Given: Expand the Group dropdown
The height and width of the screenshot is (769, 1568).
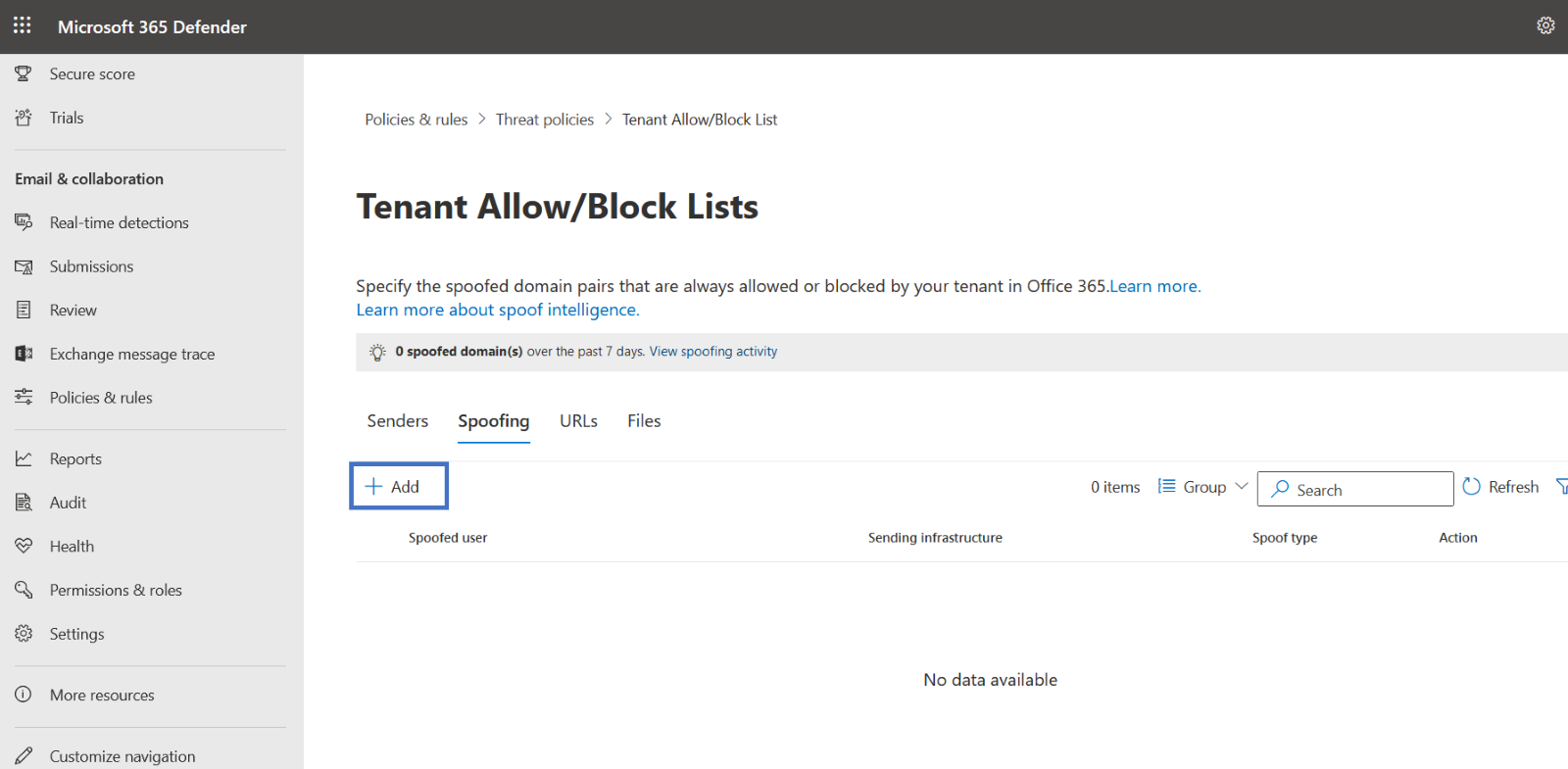Looking at the screenshot, I should point(1203,487).
